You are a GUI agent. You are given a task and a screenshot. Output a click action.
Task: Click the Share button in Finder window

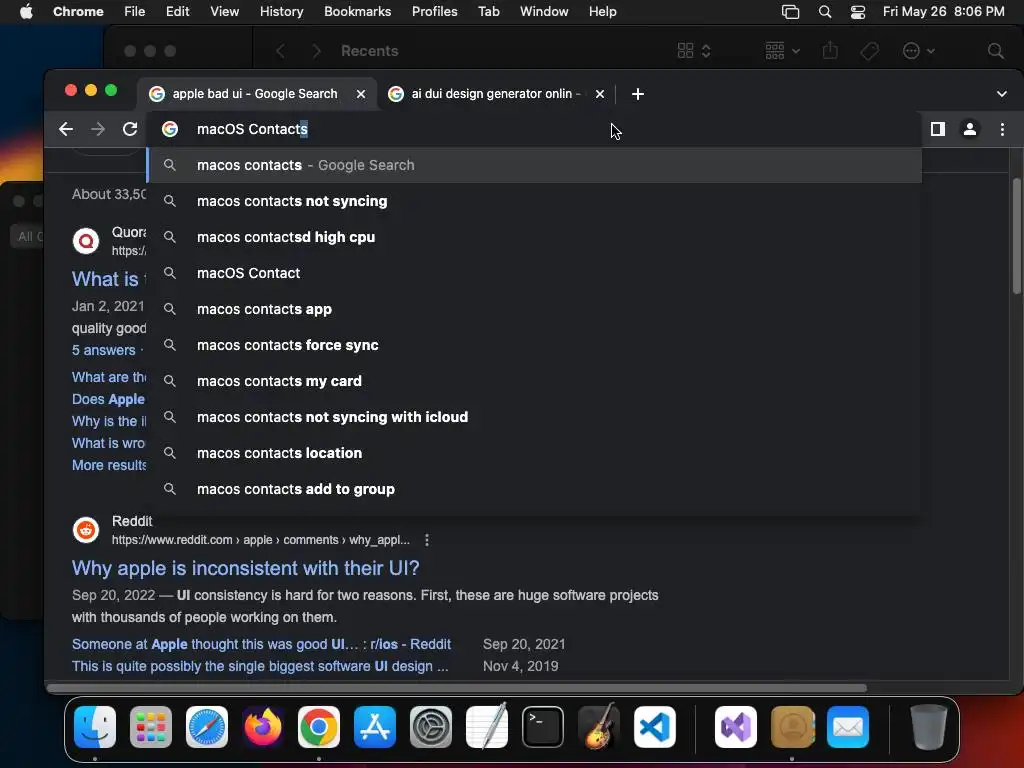pos(830,50)
